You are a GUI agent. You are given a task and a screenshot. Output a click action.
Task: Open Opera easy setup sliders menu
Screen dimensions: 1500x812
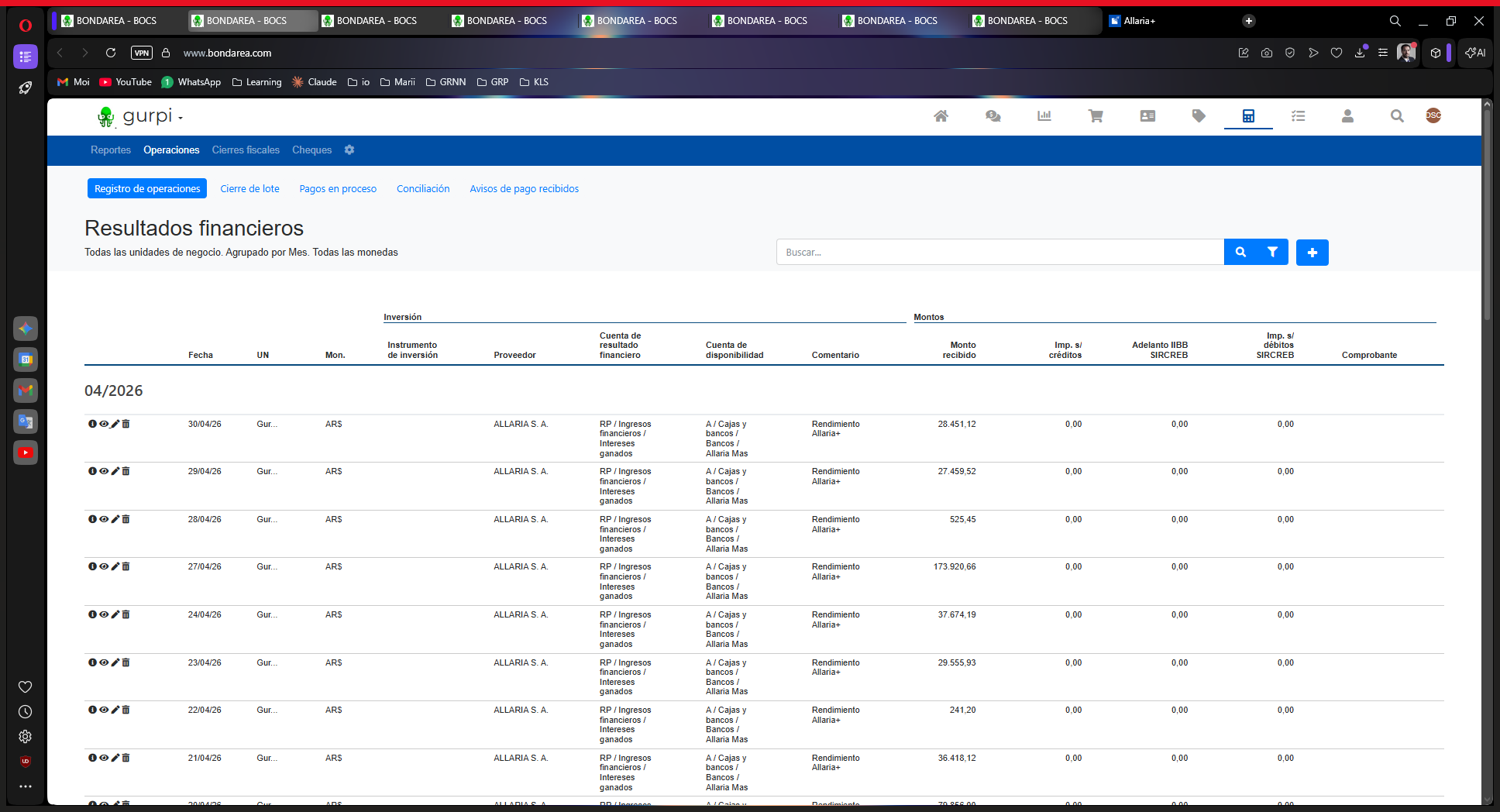point(1383,53)
